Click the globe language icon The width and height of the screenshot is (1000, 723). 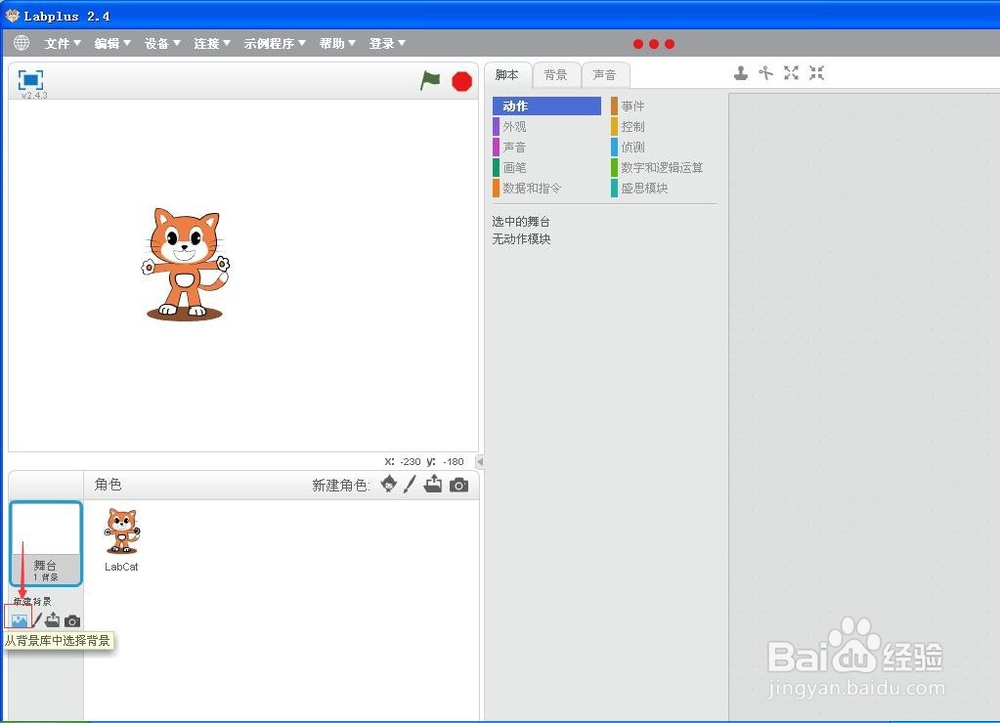pyautogui.click(x=21, y=43)
